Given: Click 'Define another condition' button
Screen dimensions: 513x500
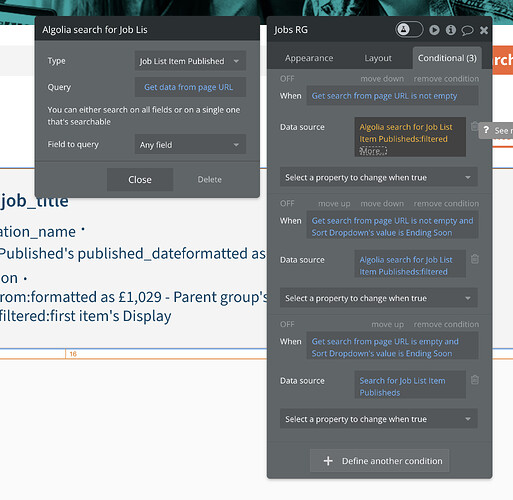Looking at the screenshot, I should tap(380, 461).
